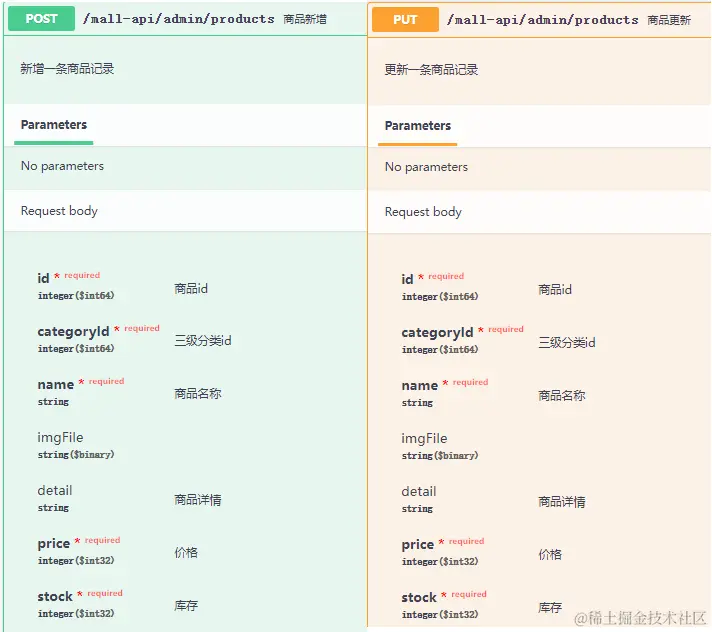
Task: Select the Parameters tab in PUT panel
Action: click(418, 126)
